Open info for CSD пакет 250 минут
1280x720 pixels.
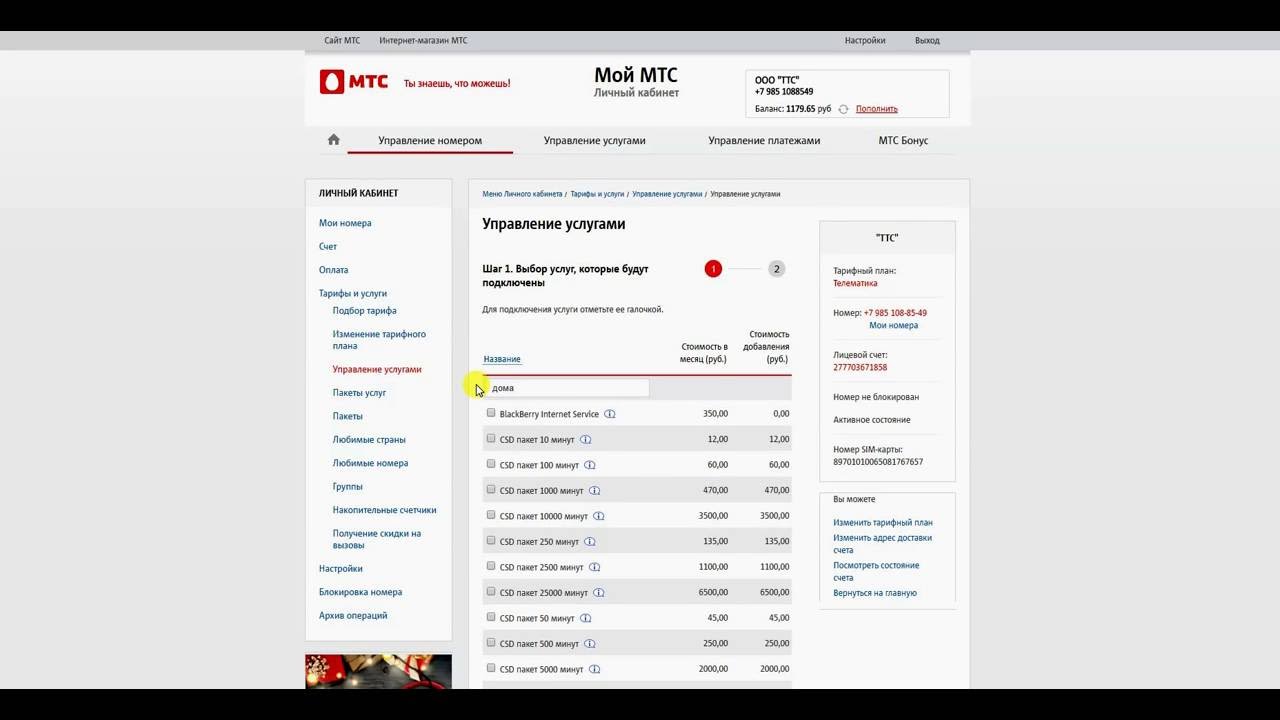point(590,542)
